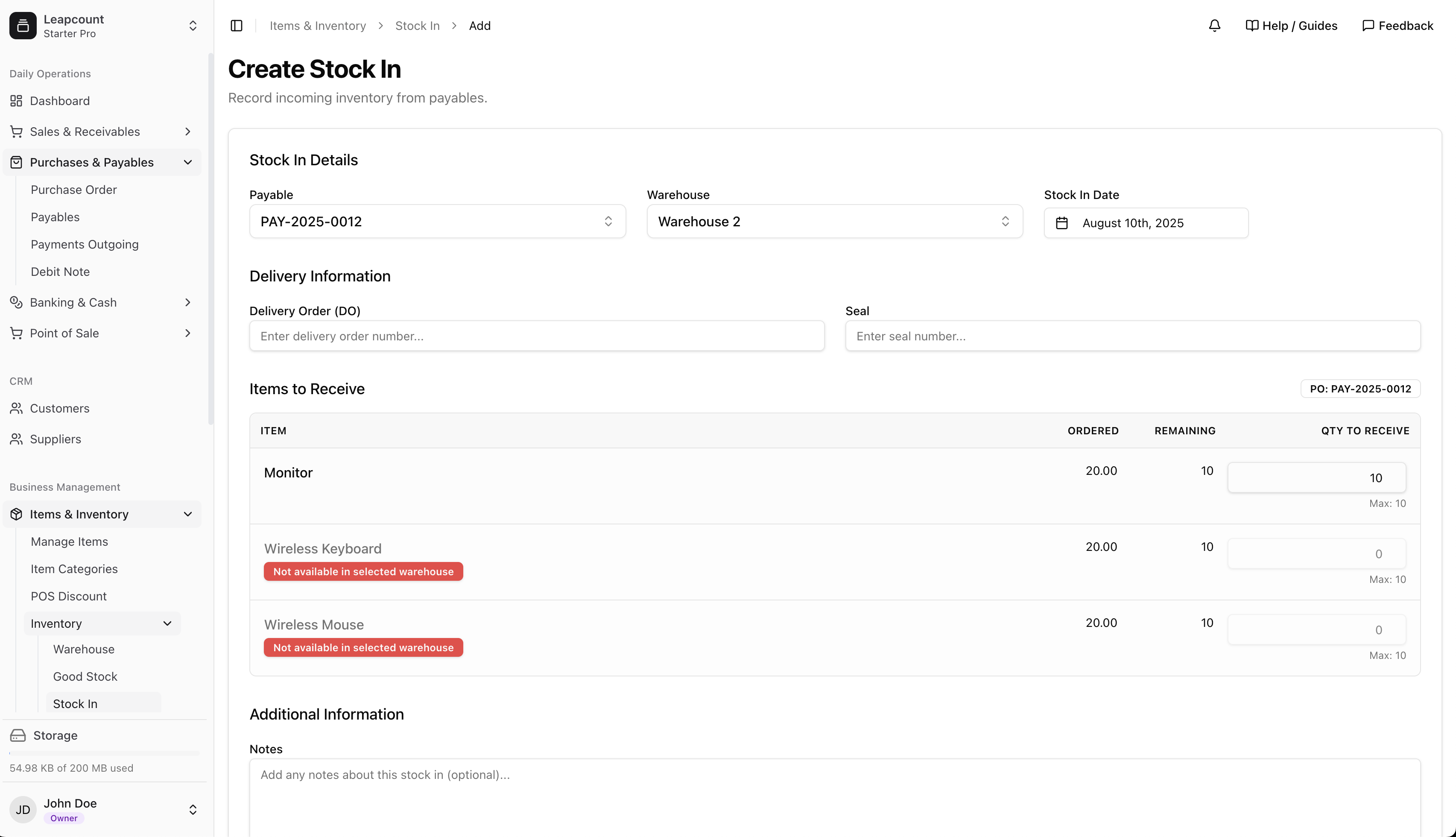
Task: Click the Items & Inventory box icon
Action: (16, 515)
